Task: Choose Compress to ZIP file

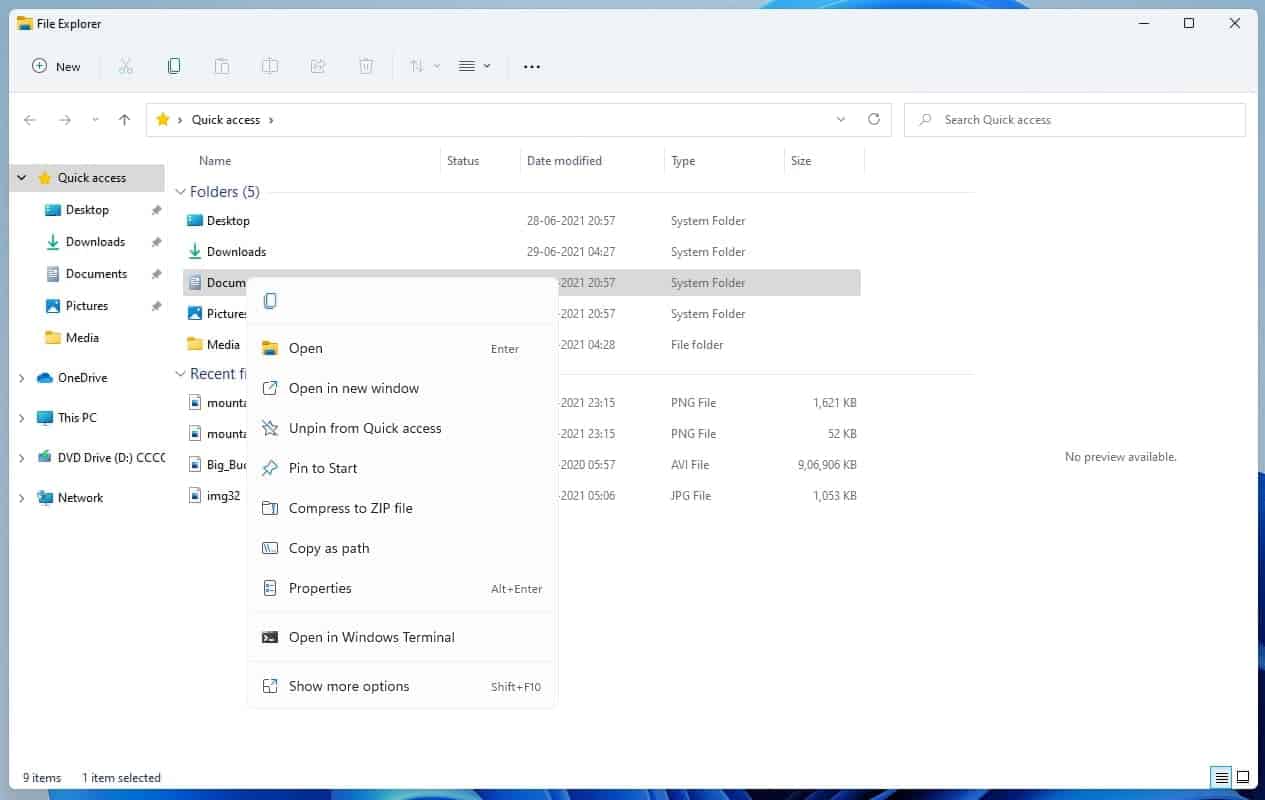Action: click(x=351, y=508)
